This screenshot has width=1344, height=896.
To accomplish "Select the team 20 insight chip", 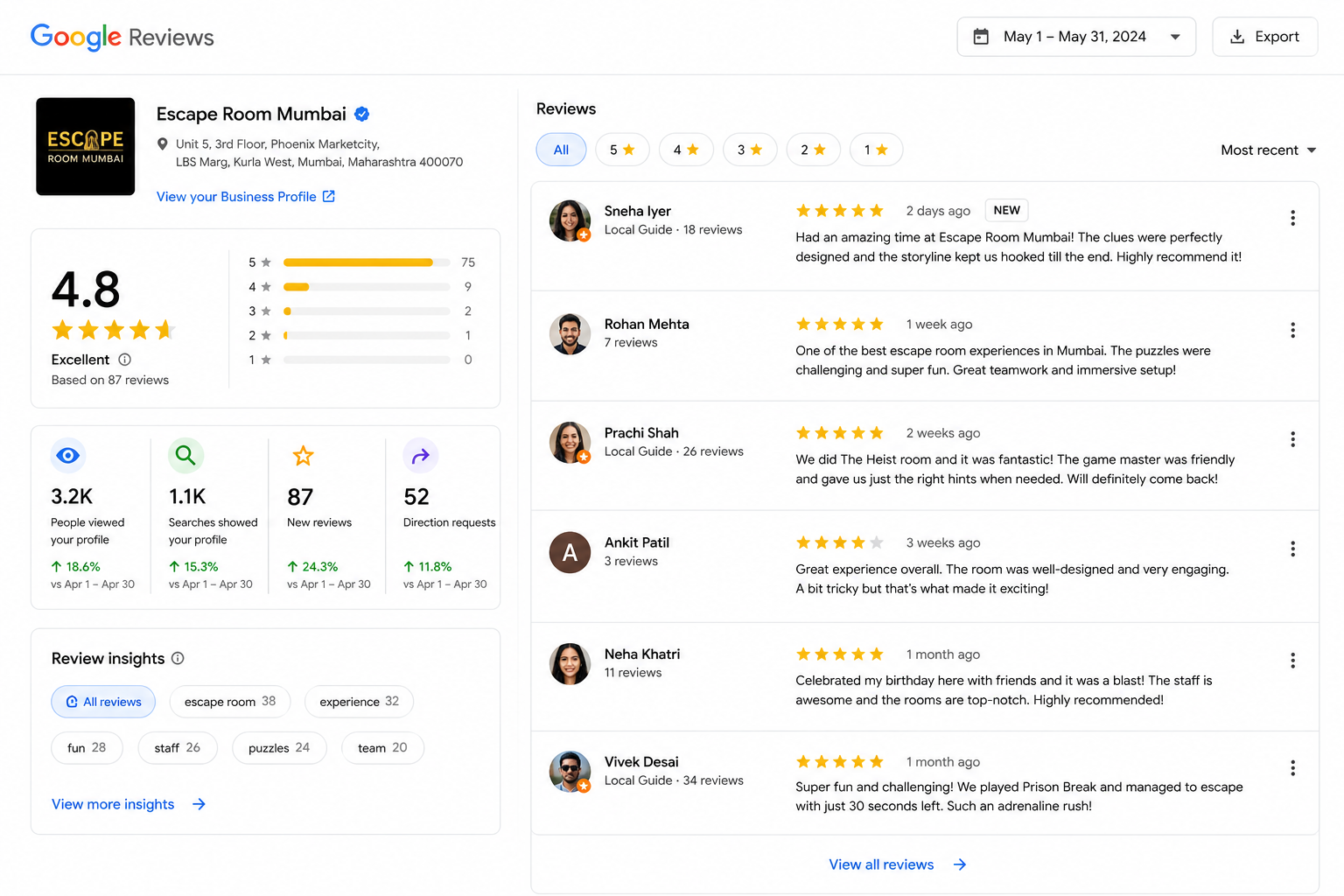I will pyautogui.click(x=382, y=748).
